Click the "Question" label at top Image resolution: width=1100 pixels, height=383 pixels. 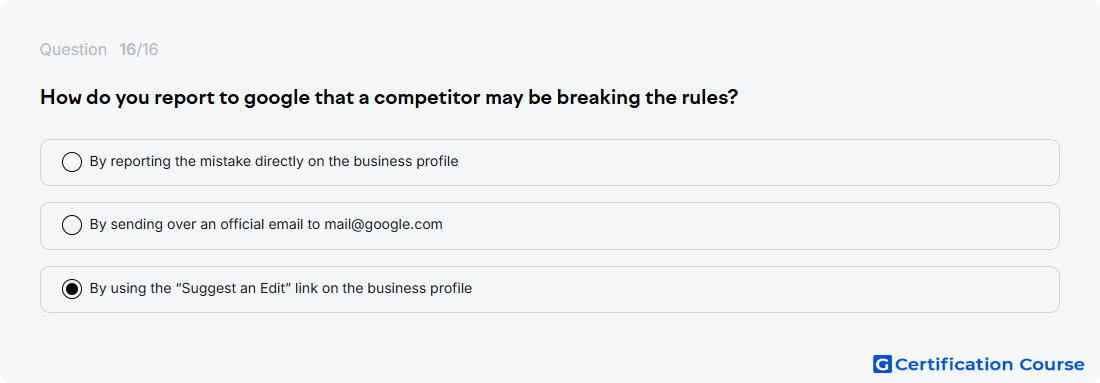click(x=73, y=50)
